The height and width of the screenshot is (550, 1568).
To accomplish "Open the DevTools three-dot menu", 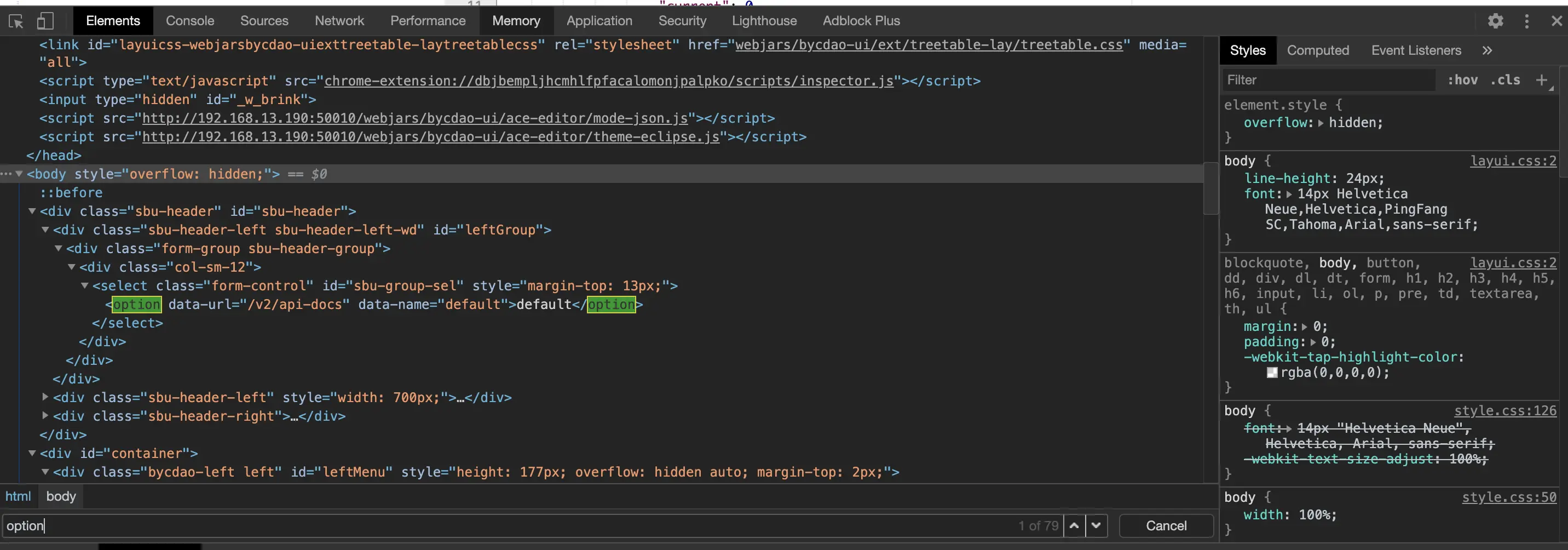I will tap(1526, 21).
